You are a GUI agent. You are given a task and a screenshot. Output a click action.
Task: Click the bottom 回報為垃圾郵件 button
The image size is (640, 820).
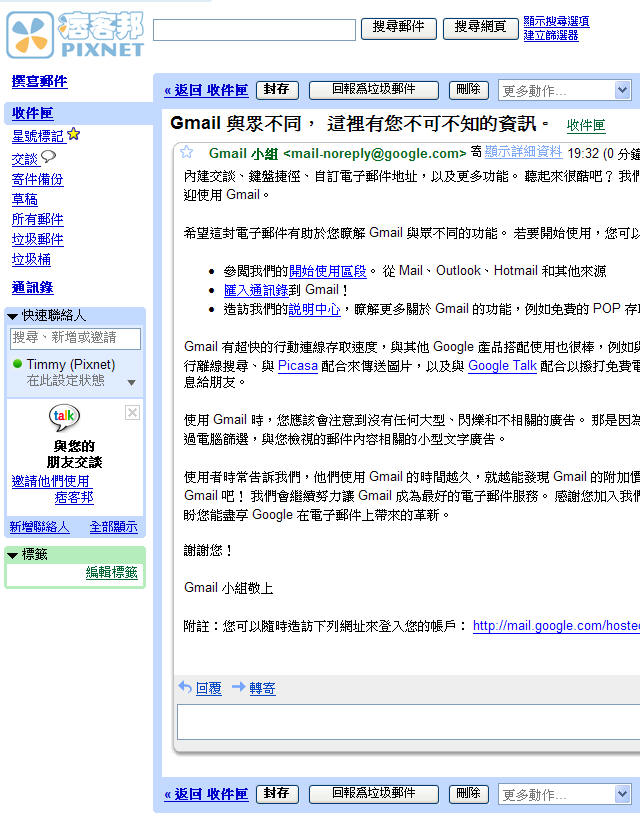[373, 794]
